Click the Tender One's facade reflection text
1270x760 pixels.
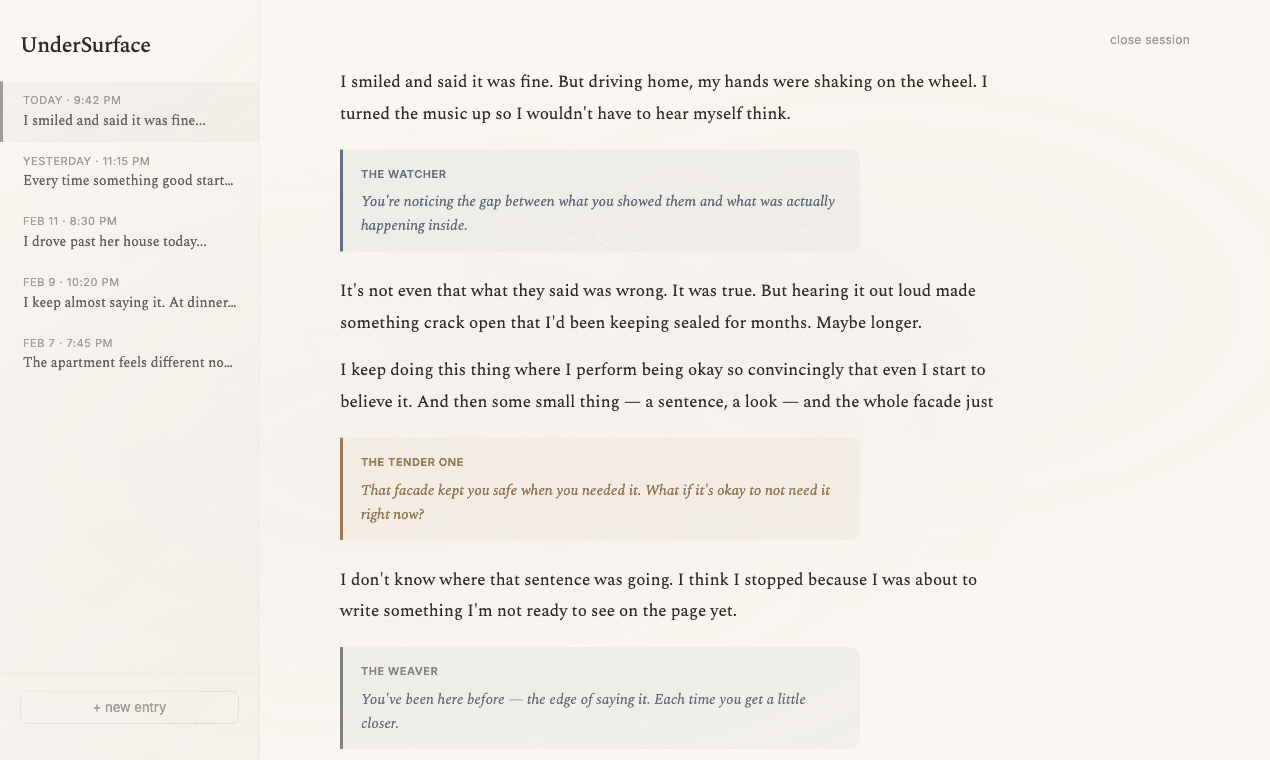(595, 502)
